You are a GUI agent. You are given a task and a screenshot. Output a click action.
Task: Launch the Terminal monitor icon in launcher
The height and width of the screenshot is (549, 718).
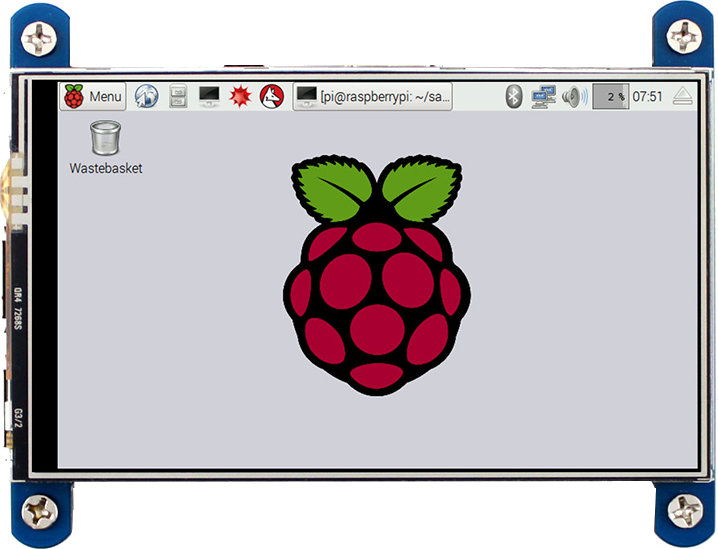click(209, 97)
